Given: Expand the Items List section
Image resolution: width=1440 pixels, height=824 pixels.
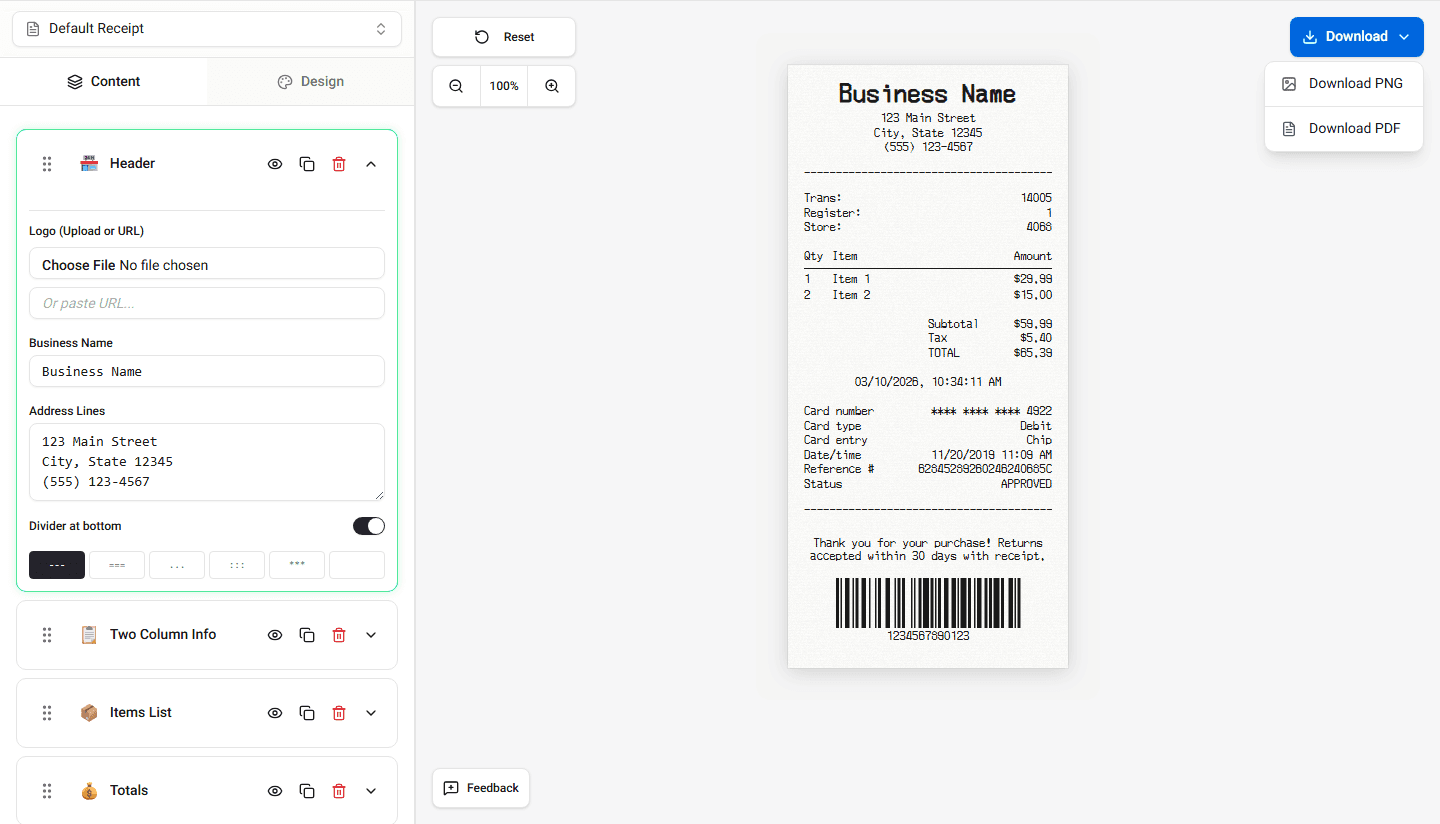Looking at the screenshot, I should point(370,712).
